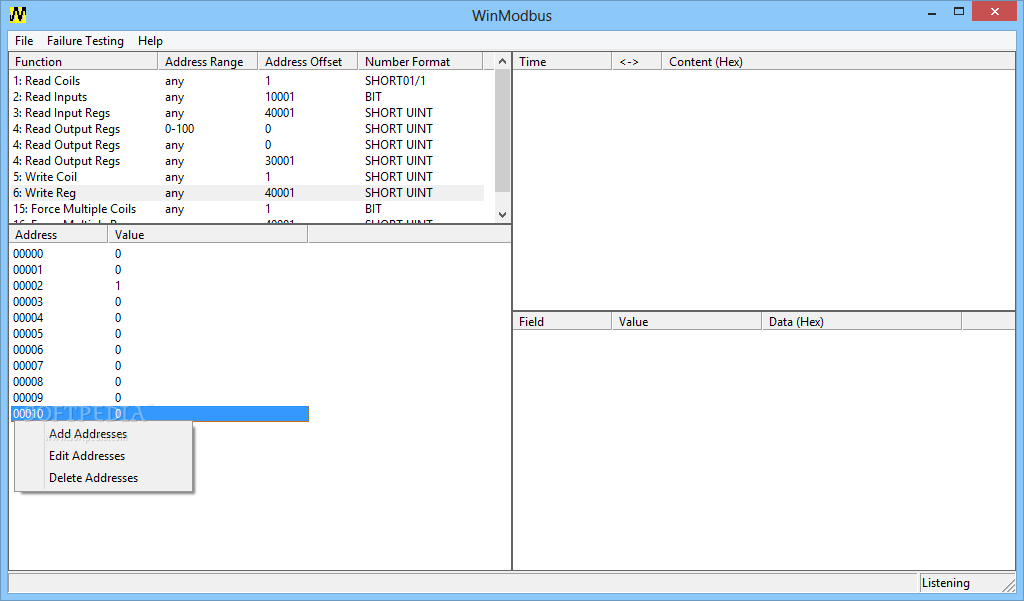Image resolution: width=1024 pixels, height=601 pixels.
Task: Maximize the WinModbus window
Action: tap(959, 12)
